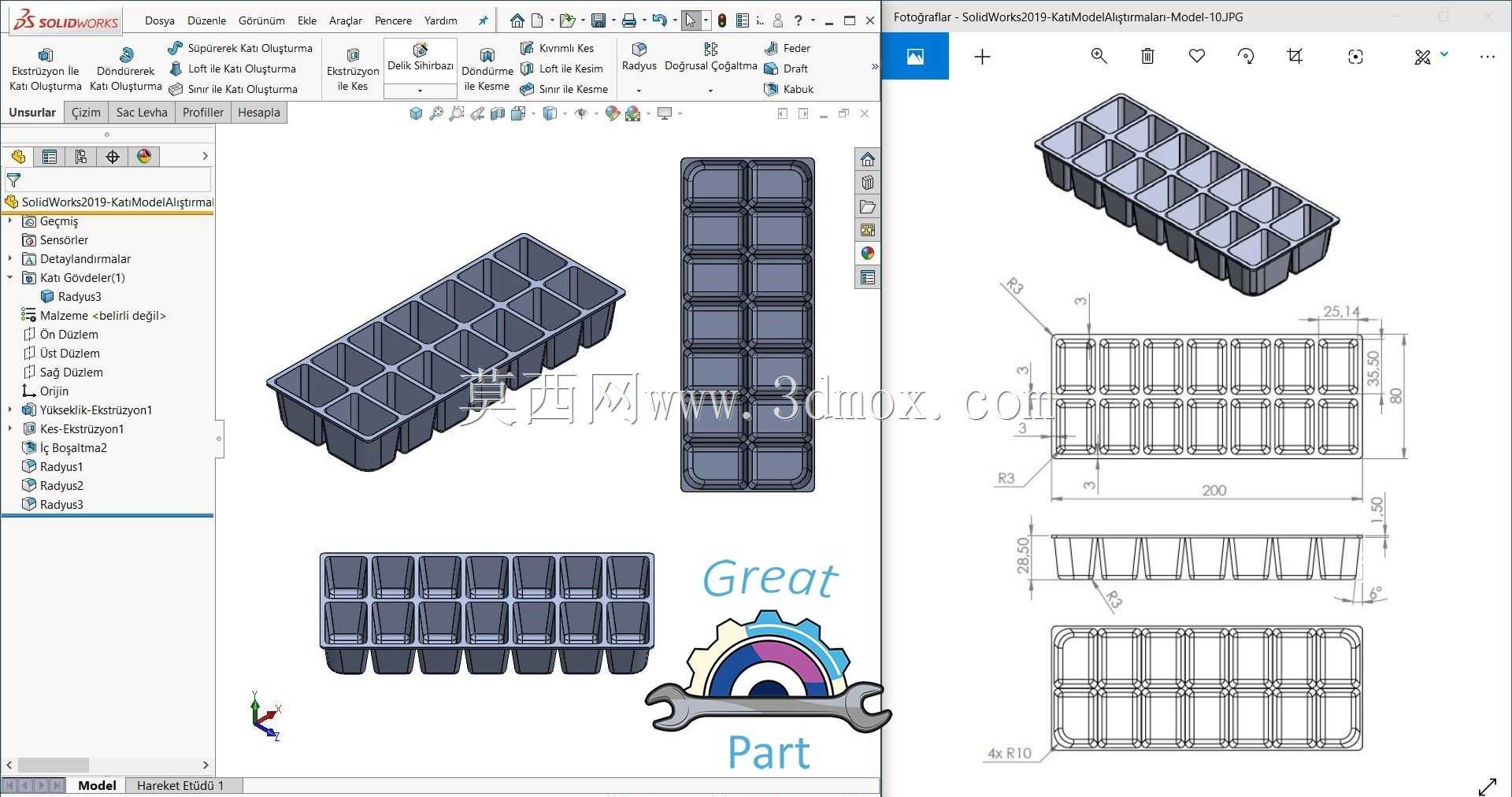Select the Döndürerek Katı Oluşturma tool
This screenshot has width=1512, height=797.
click(x=126, y=70)
